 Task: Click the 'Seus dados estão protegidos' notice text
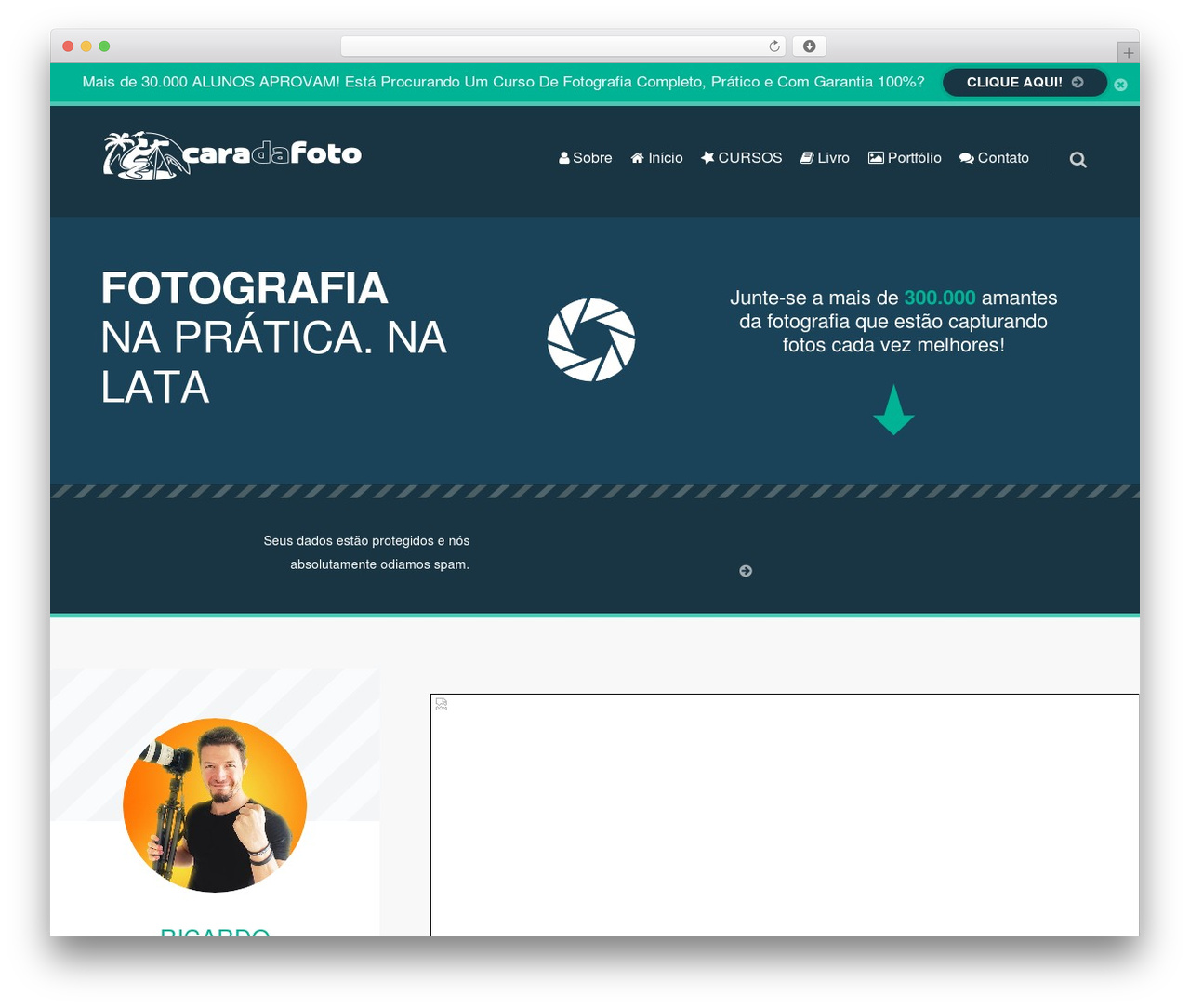click(366, 552)
